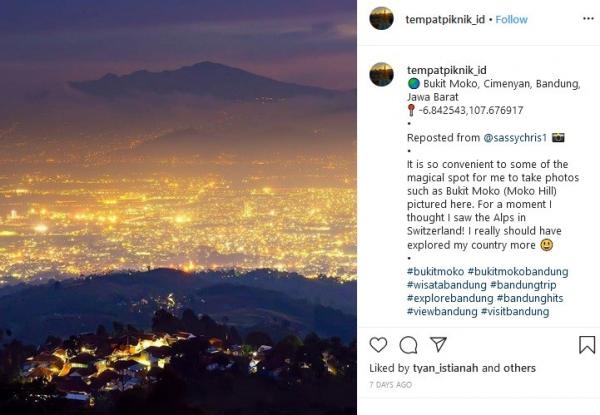Visit the @sassychris1 mention
Viewport: 600px width, 415px height.
click(514, 136)
